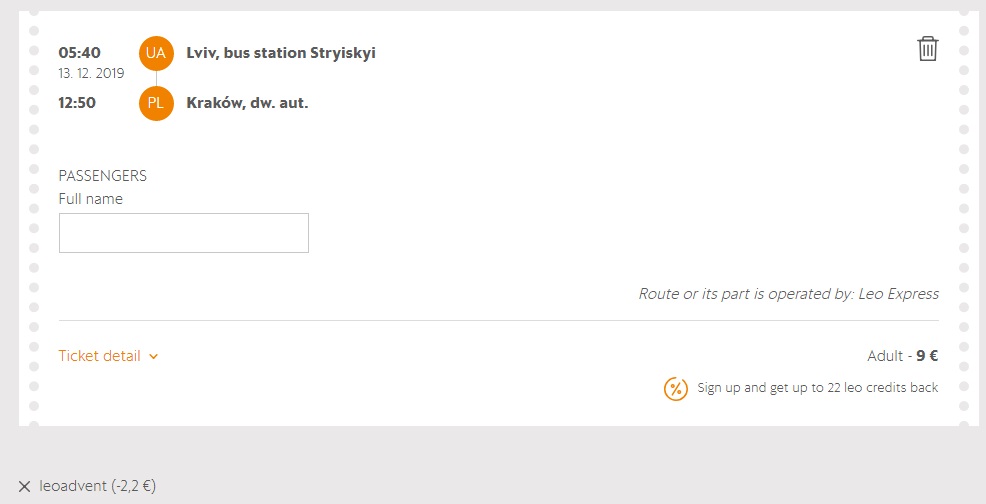The height and width of the screenshot is (504, 986).
Task: Click the Adult - 9 € price
Action: tap(902, 356)
